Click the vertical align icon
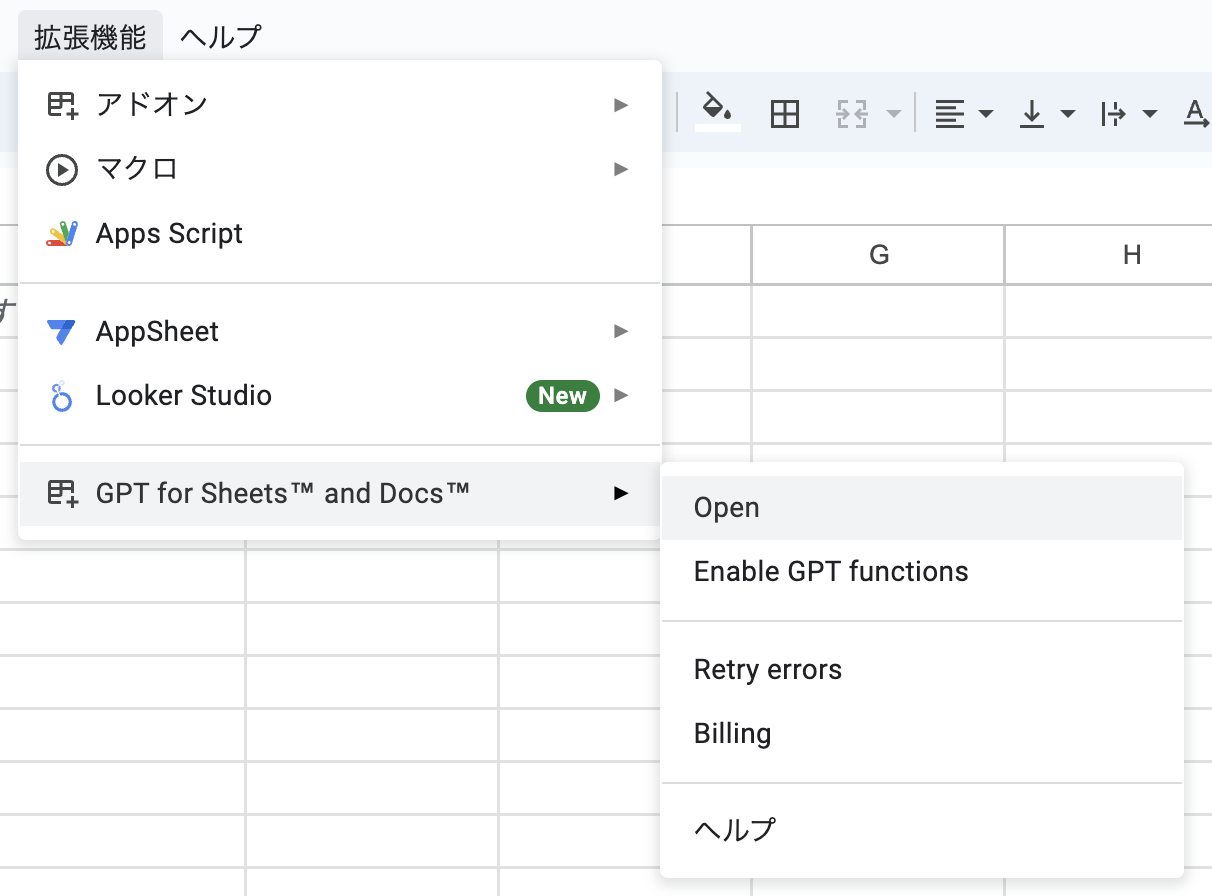1212x896 pixels. (x=1031, y=113)
